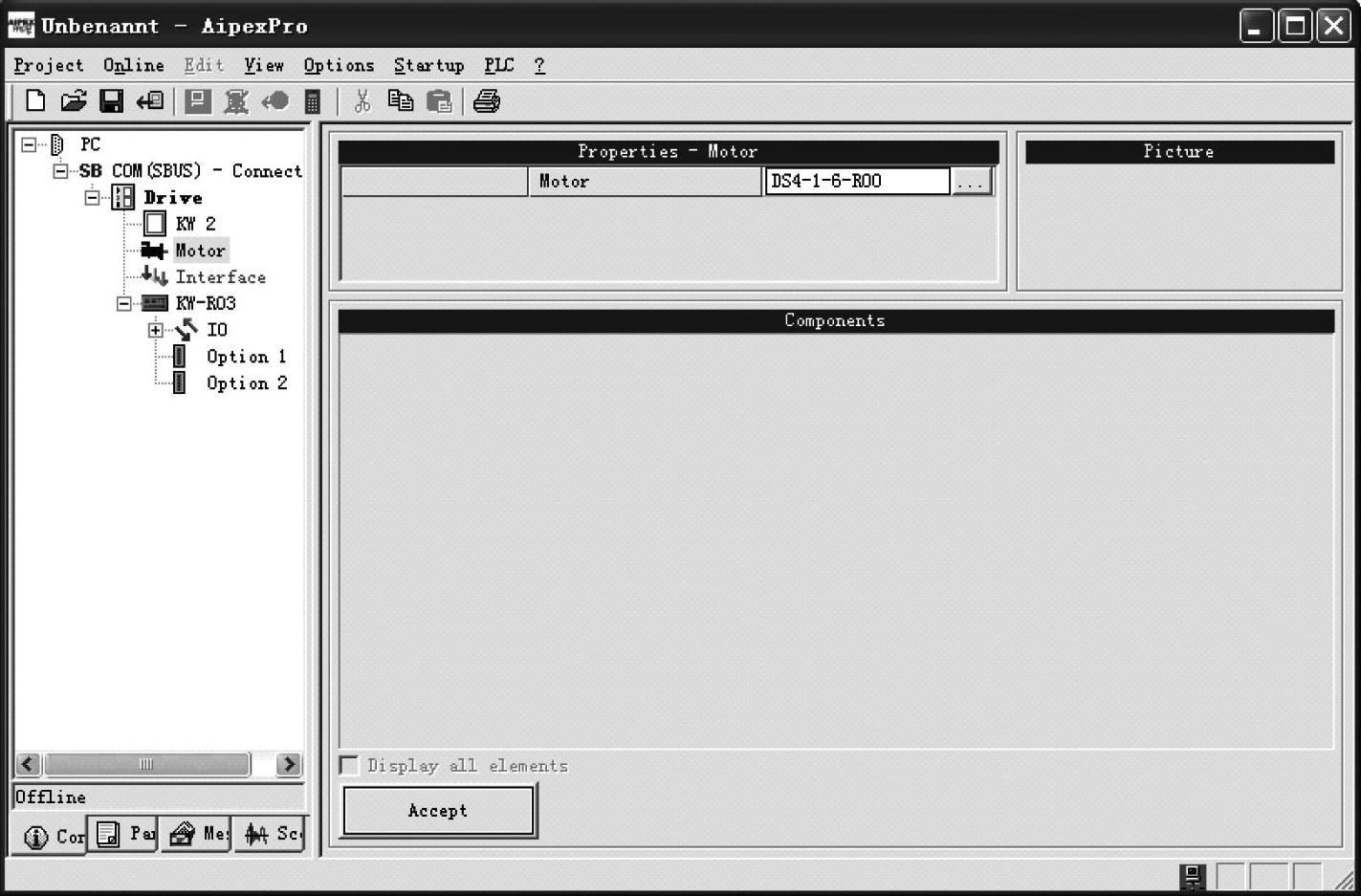This screenshot has width=1361, height=896.
Task: Click the Paste clipboard icon
Action: coord(439,101)
